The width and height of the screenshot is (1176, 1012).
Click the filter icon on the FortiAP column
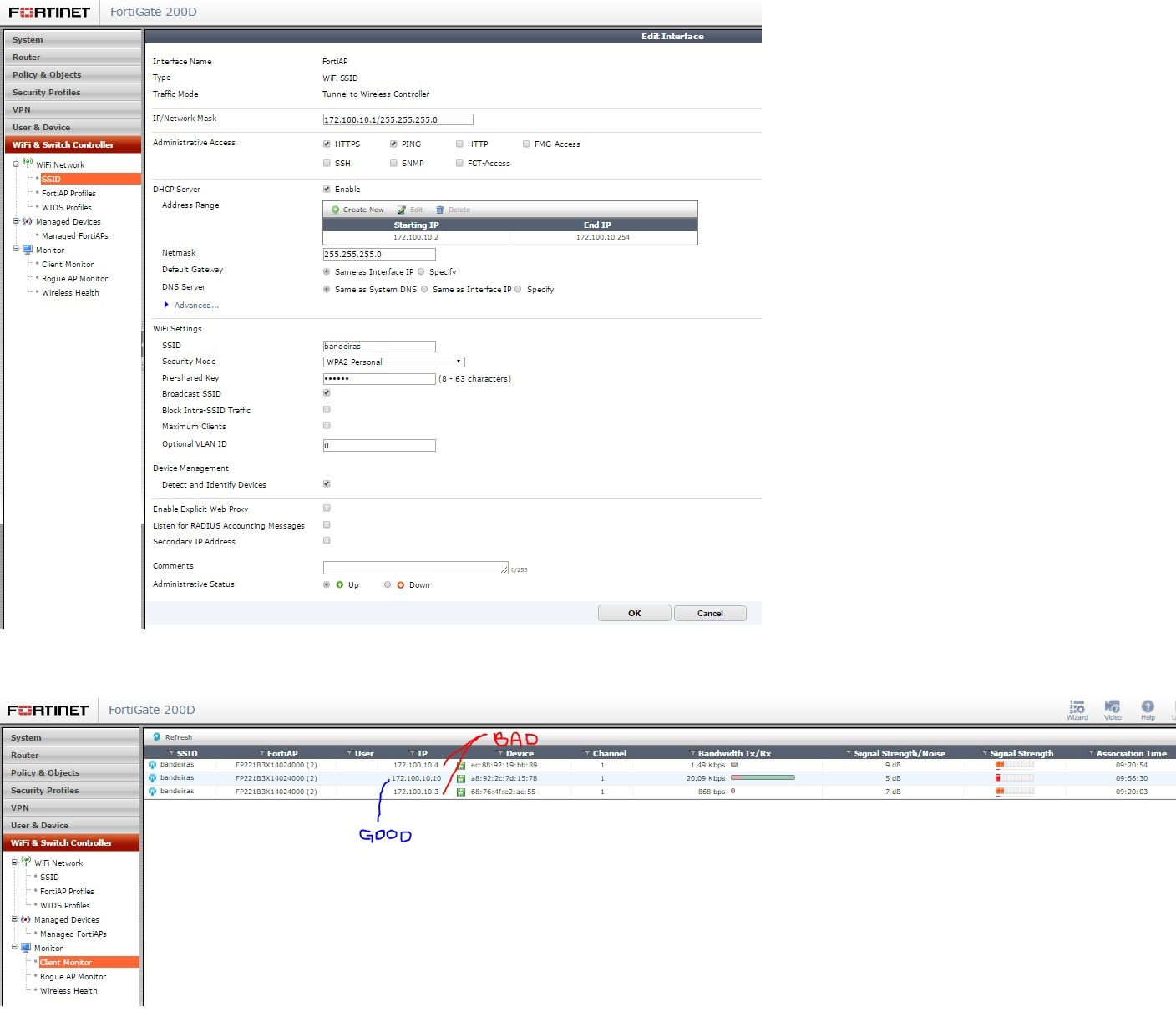262,753
